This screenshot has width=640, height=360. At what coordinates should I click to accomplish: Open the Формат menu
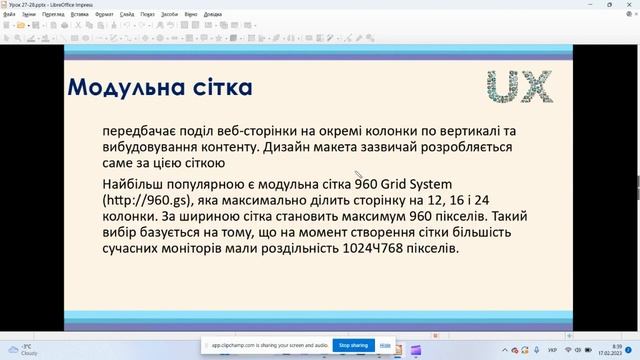coord(104,14)
